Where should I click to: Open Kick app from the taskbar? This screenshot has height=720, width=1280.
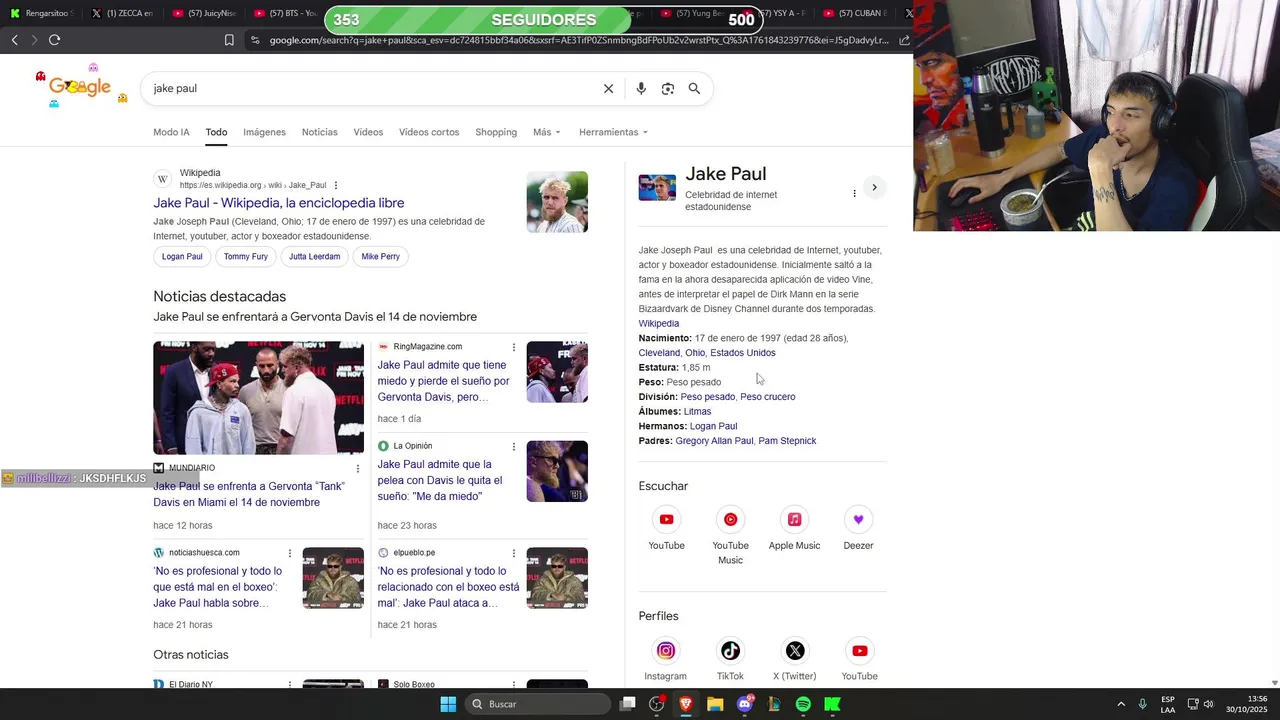pyautogui.click(x=832, y=704)
